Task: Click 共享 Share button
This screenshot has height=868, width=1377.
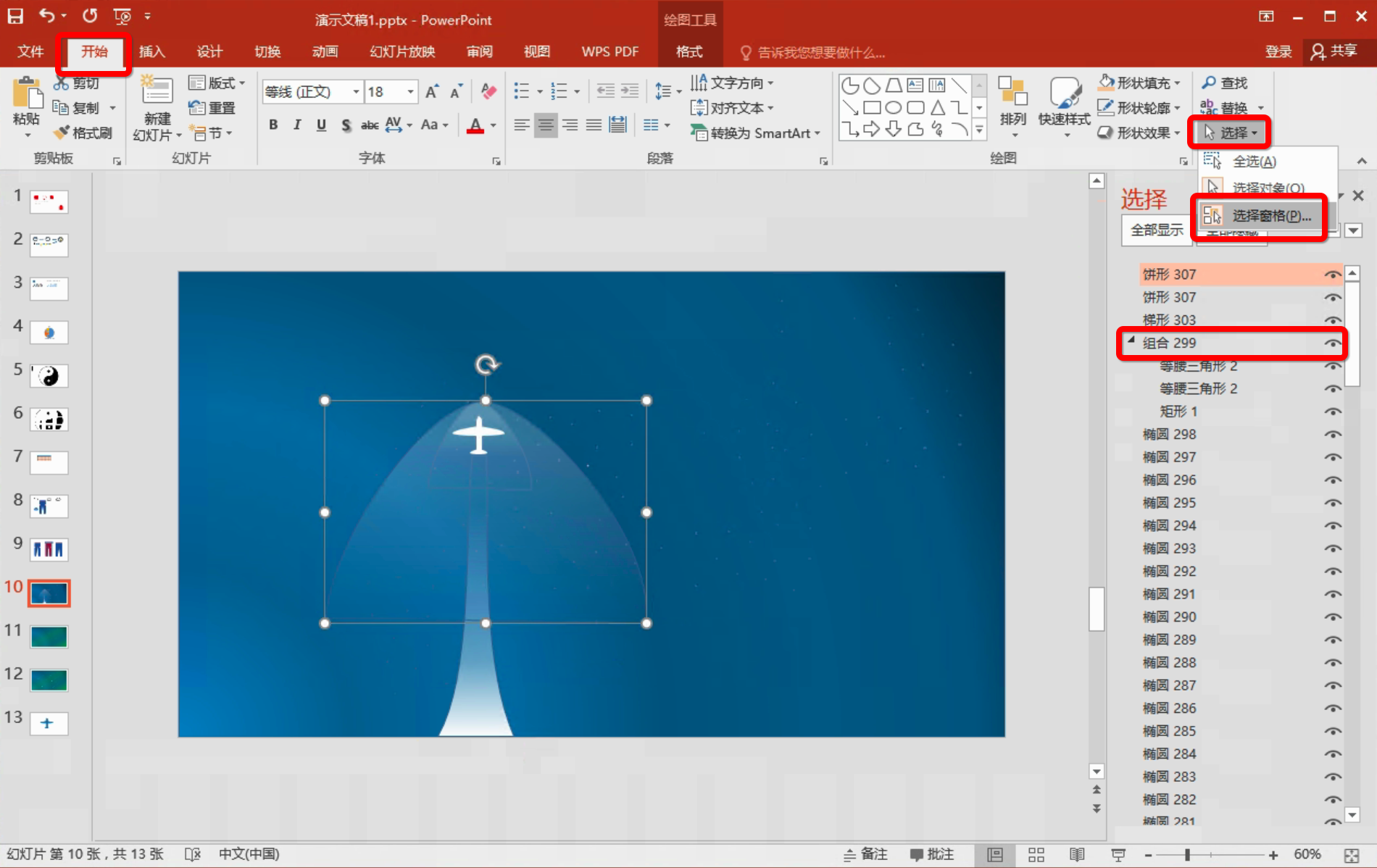Action: pos(1334,51)
